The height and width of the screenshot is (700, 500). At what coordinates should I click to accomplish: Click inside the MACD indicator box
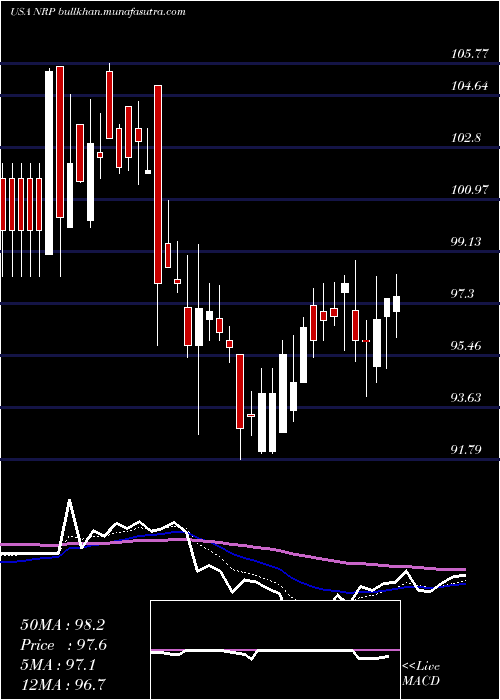pyautogui.click(x=275, y=650)
